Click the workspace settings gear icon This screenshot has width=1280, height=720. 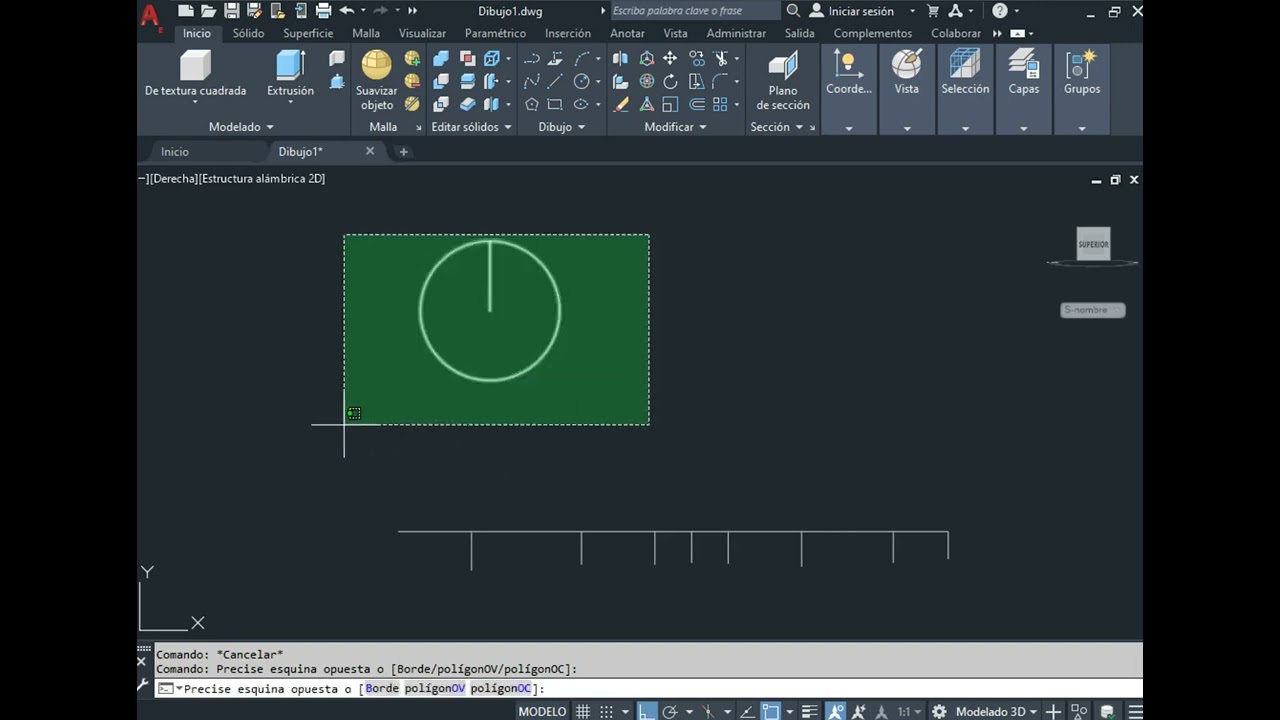(x=939, y=712)
